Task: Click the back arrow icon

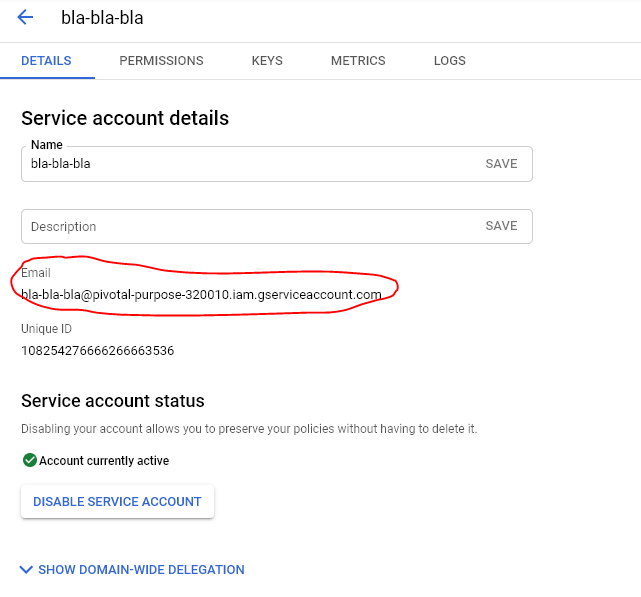Action: click(25, 18)
